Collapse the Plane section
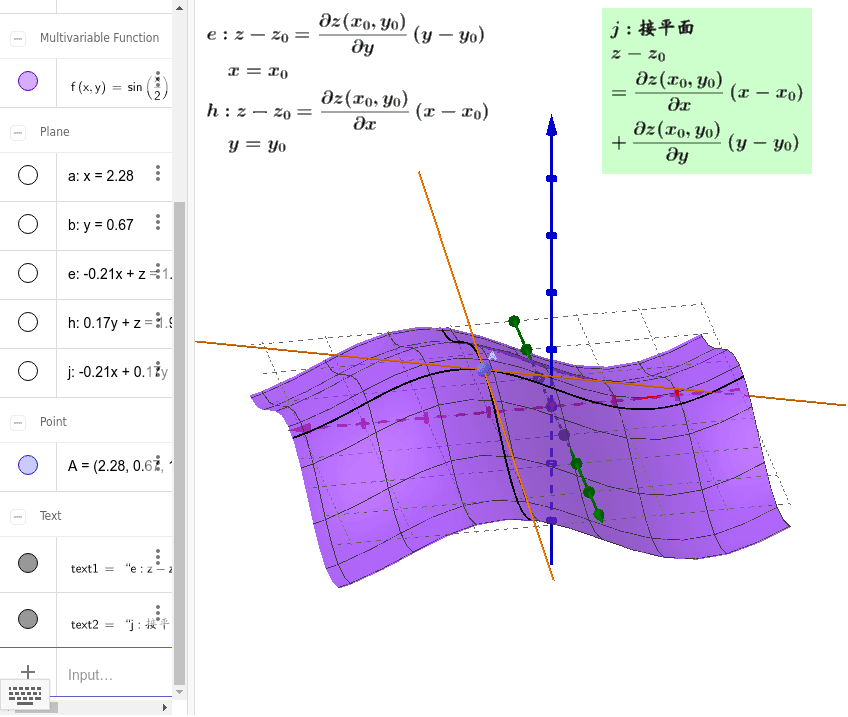Viewport: 848px width, 717px height. click(x=18, y=132)
